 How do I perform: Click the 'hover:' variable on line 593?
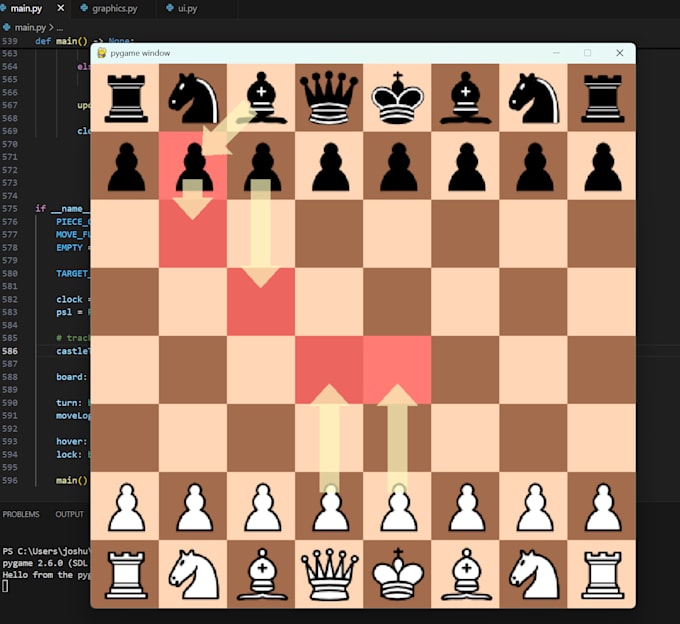coord(72,441)
